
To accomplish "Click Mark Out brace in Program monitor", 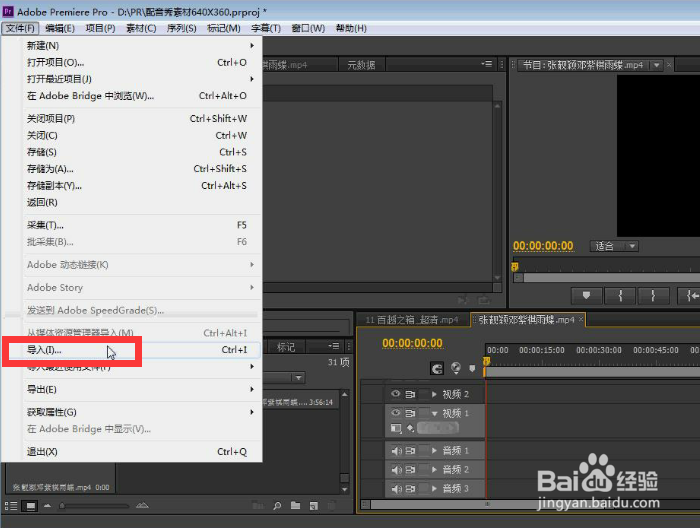I will pyautogui.click(x=653, y=295).
